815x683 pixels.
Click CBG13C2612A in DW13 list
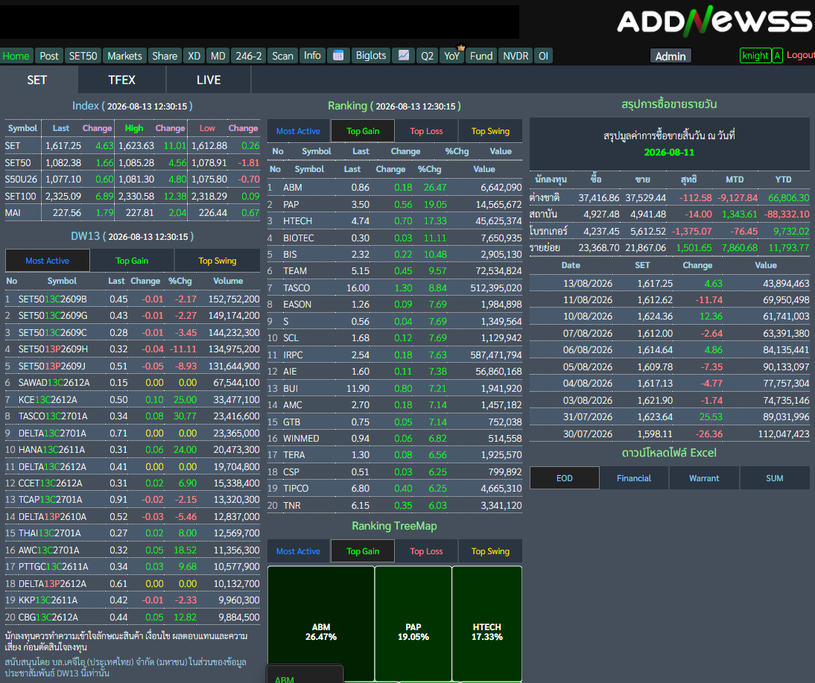coord(48,617)
